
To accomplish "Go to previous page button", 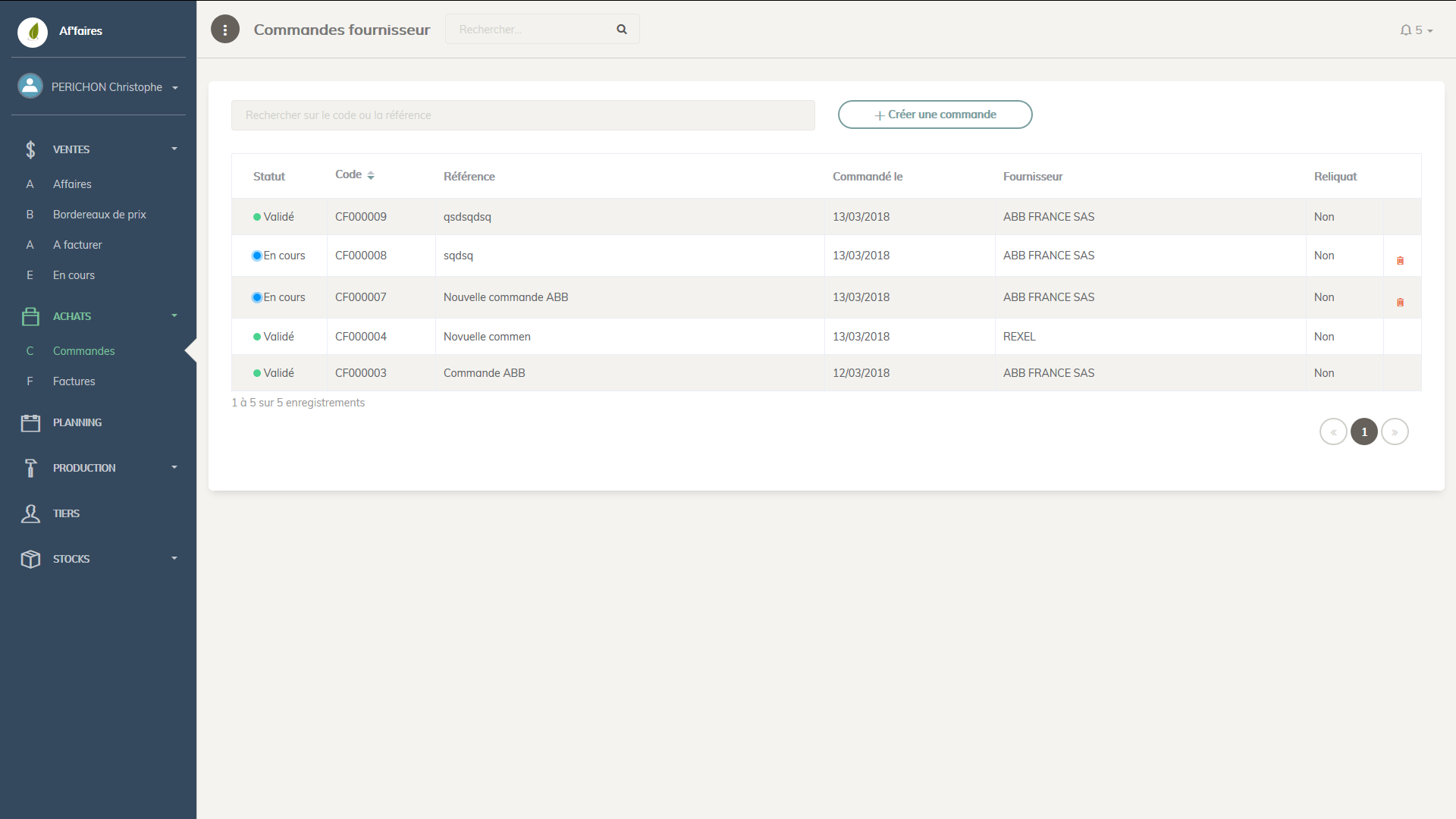I will tap(1333, 431).
